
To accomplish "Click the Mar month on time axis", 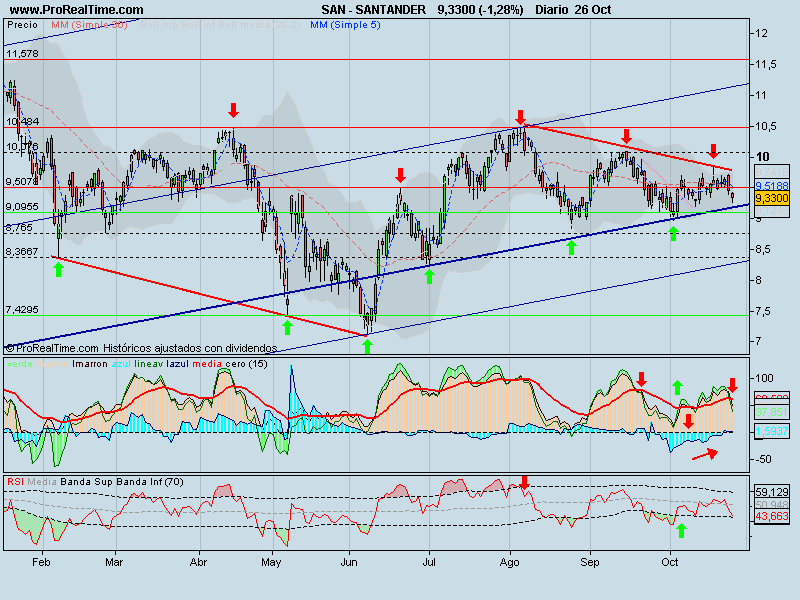I will (114, 562).
